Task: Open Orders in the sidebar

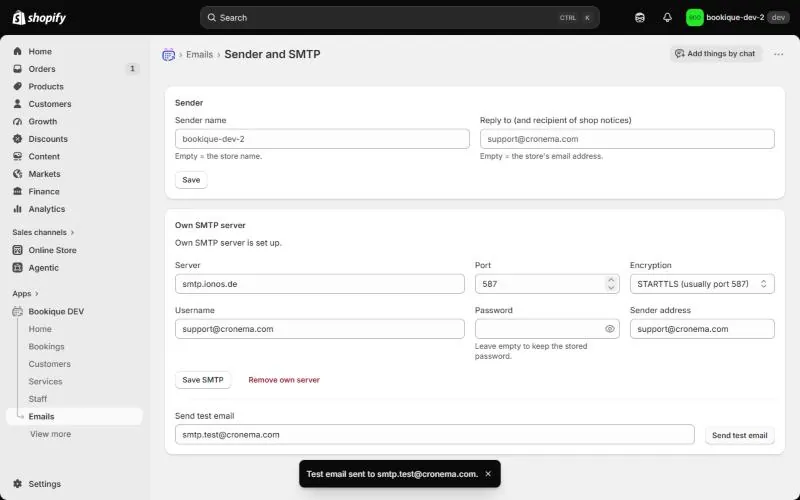Action: click(42, 69)
